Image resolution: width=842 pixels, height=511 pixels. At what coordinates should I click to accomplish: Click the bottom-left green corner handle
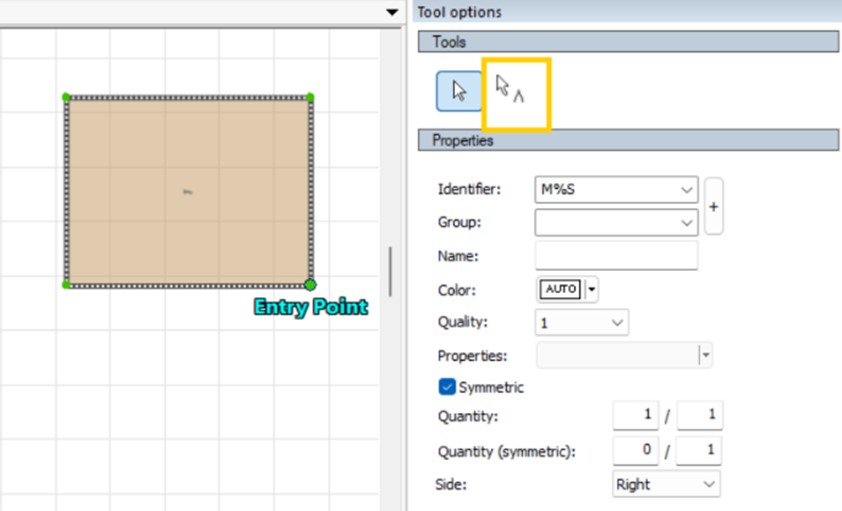(x=67, y=285)
